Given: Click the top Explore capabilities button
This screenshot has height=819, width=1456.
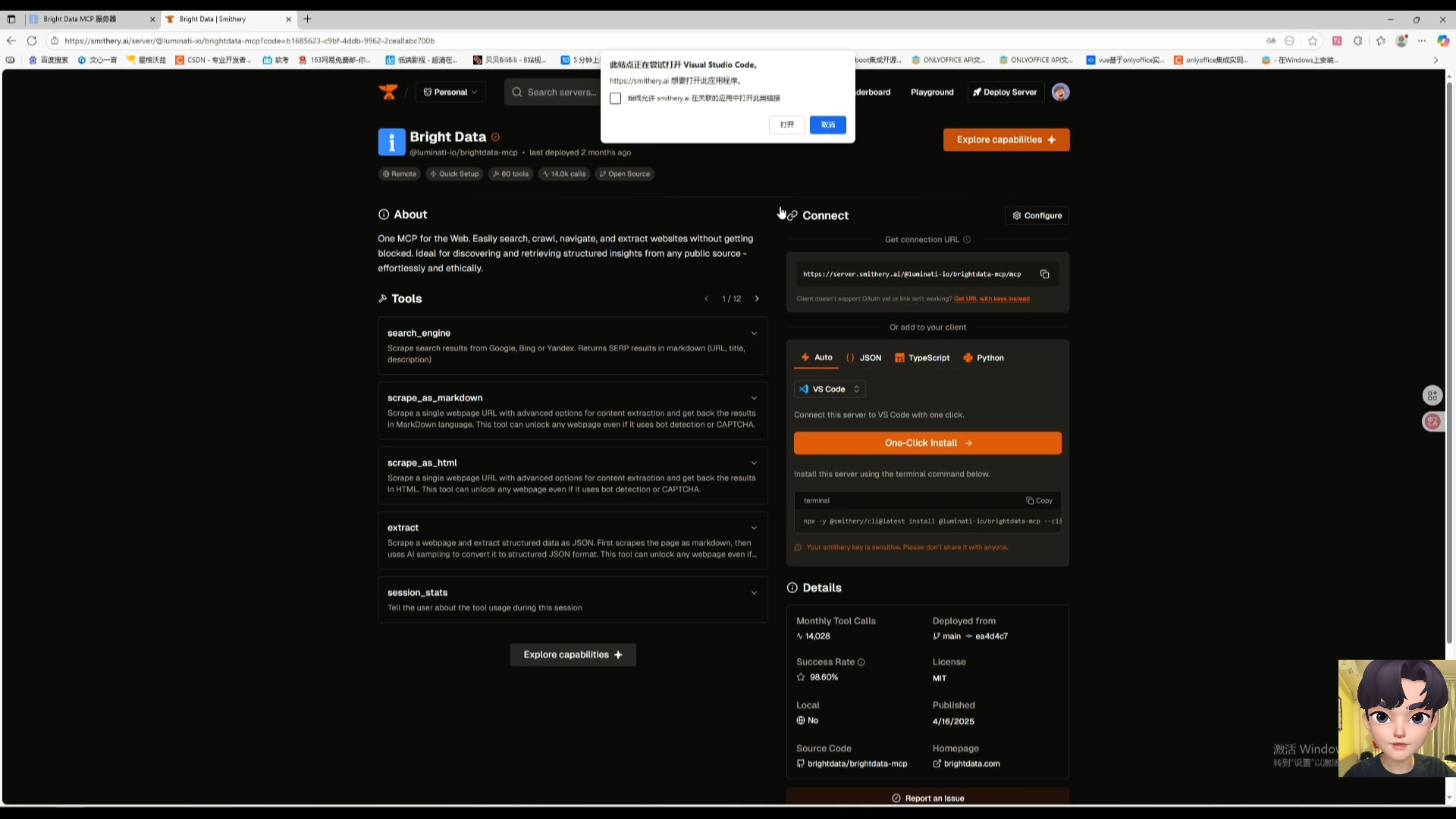Looking at the screenshot, I should [1006, 140].
